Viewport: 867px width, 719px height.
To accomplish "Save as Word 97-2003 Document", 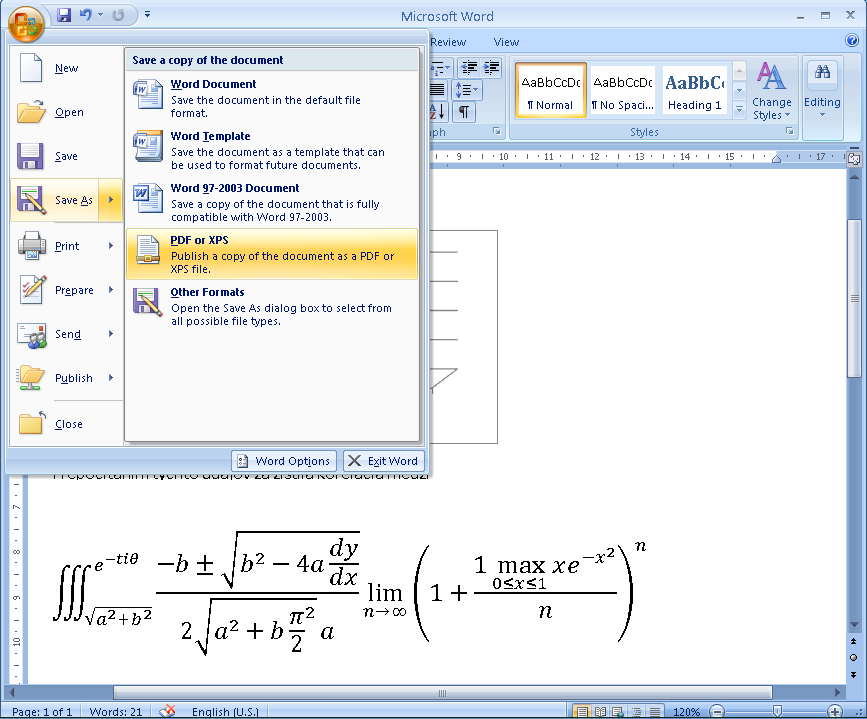I will tap(271, 202).
